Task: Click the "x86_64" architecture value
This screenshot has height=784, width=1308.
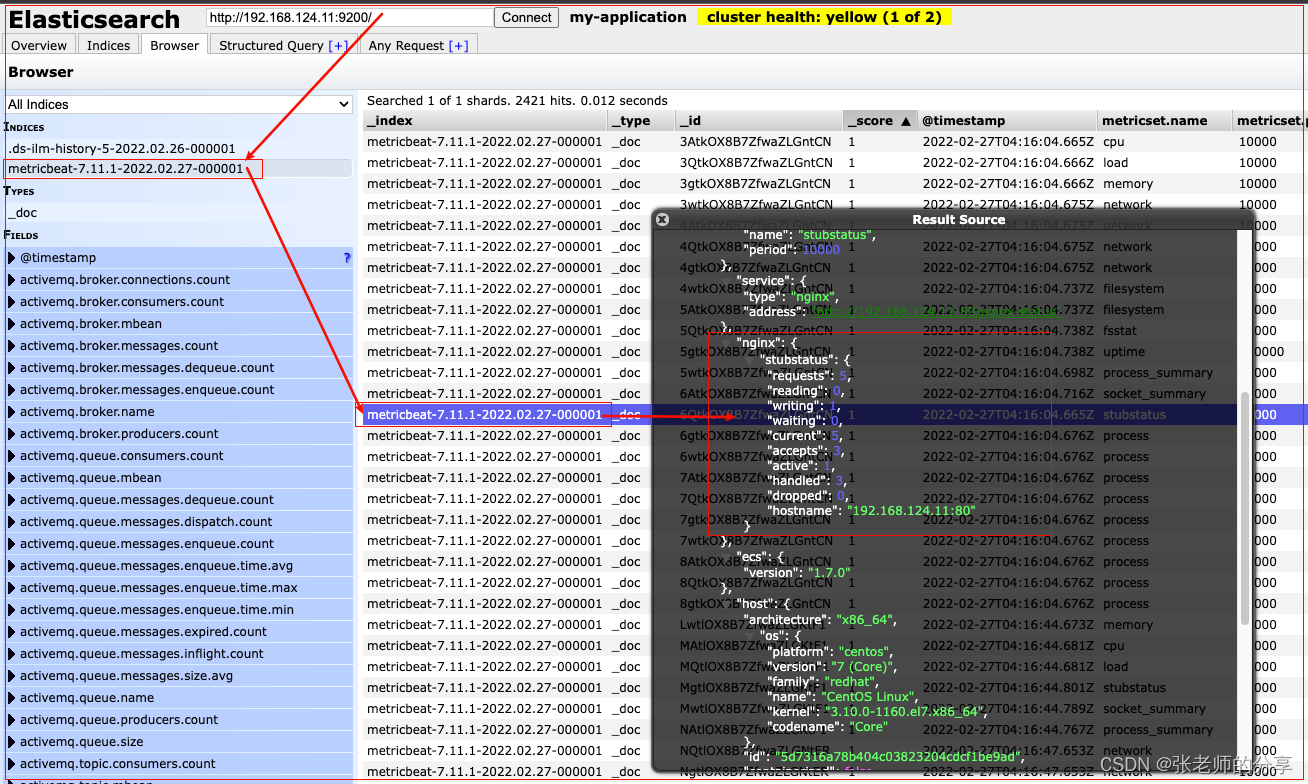Action: tap(866, 620)
